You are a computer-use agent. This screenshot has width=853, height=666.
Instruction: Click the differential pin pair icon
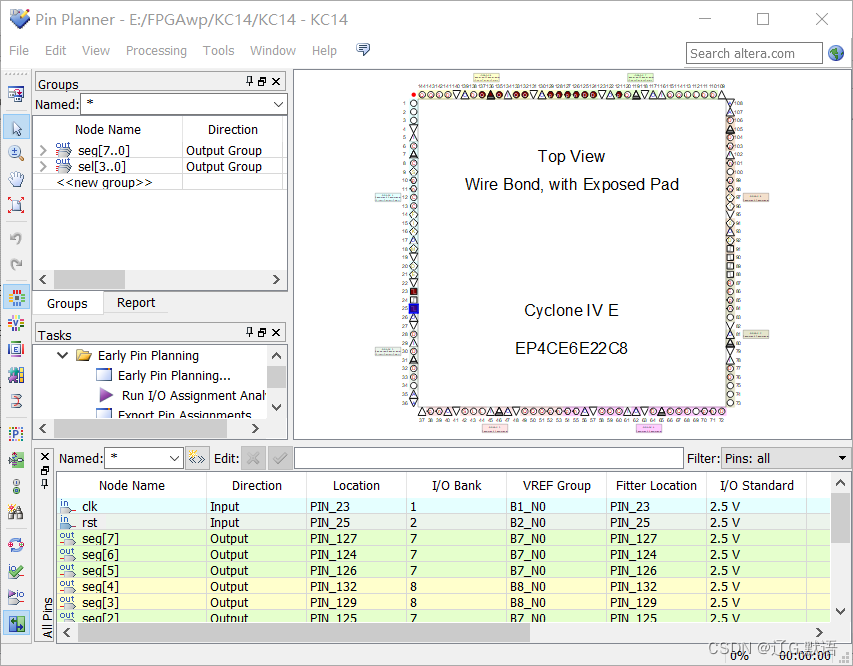(x=16, y=401)
